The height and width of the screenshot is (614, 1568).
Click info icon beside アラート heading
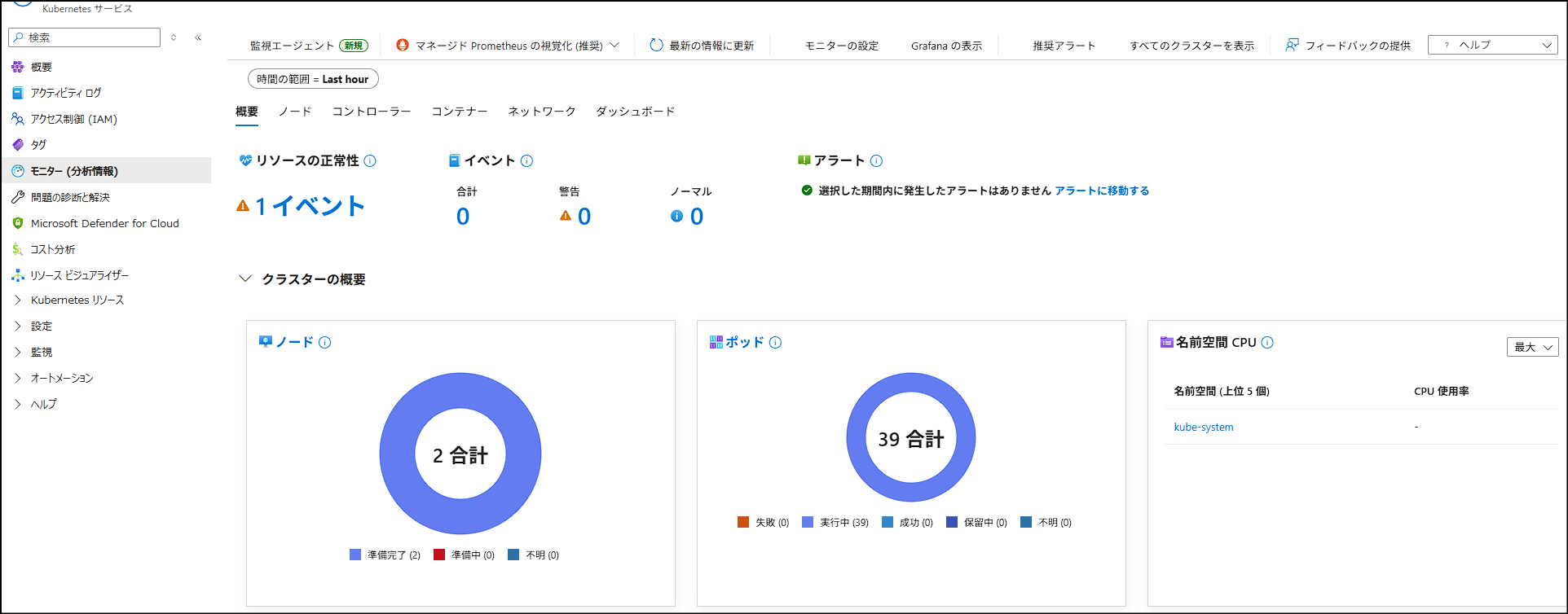coord(876,160)
